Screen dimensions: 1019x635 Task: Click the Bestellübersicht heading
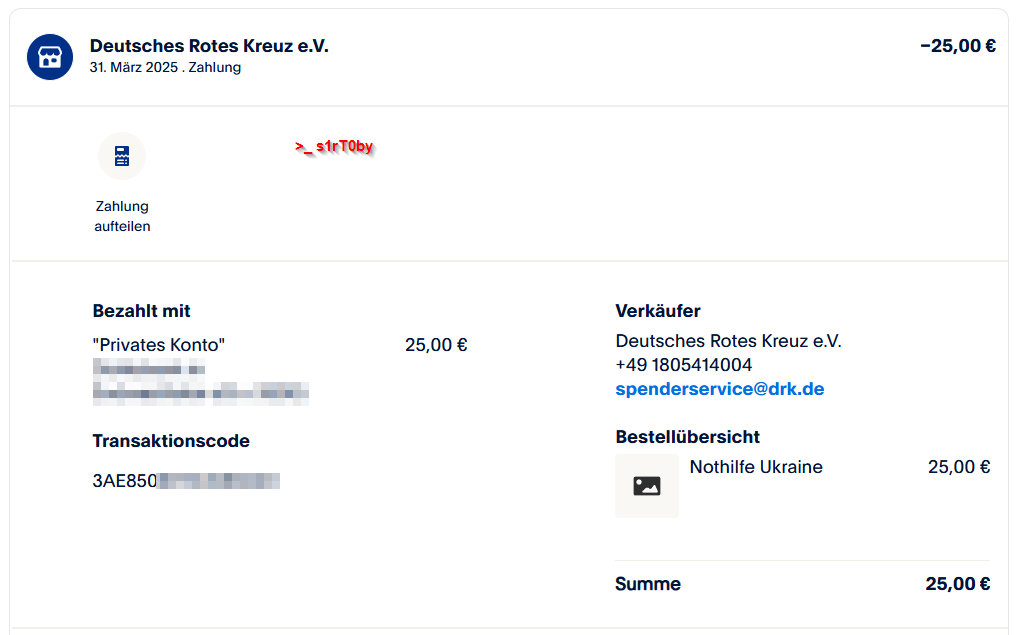(687, 437)
